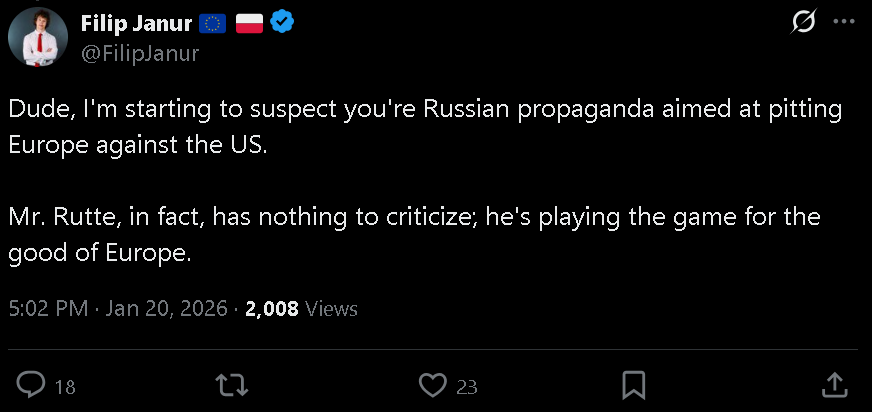Repost this tweet using the repost icon

[232, 384]
